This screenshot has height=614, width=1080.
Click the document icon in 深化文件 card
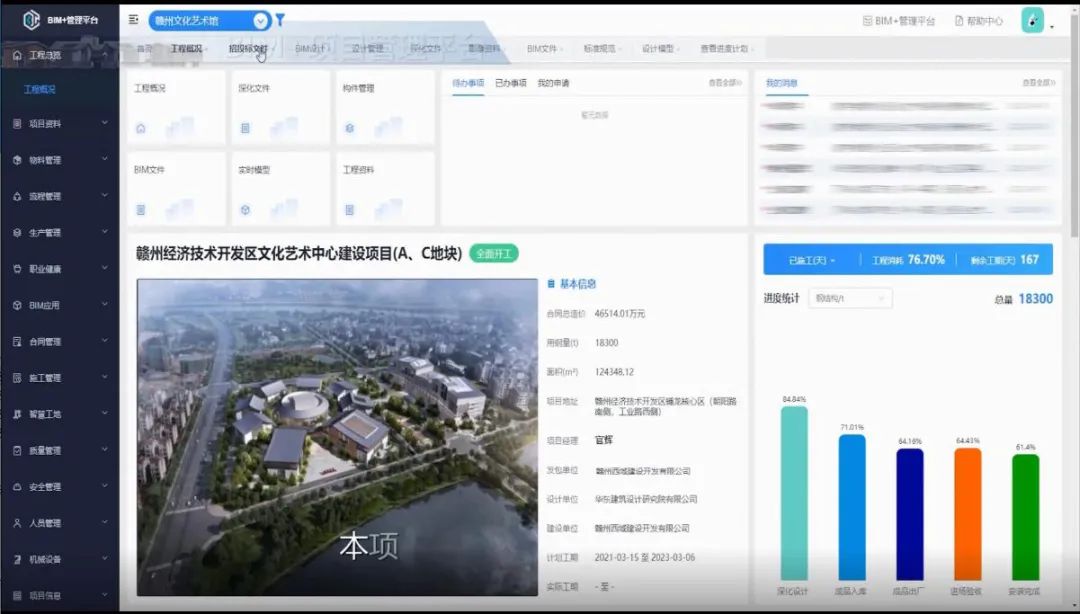click(245, 128)
